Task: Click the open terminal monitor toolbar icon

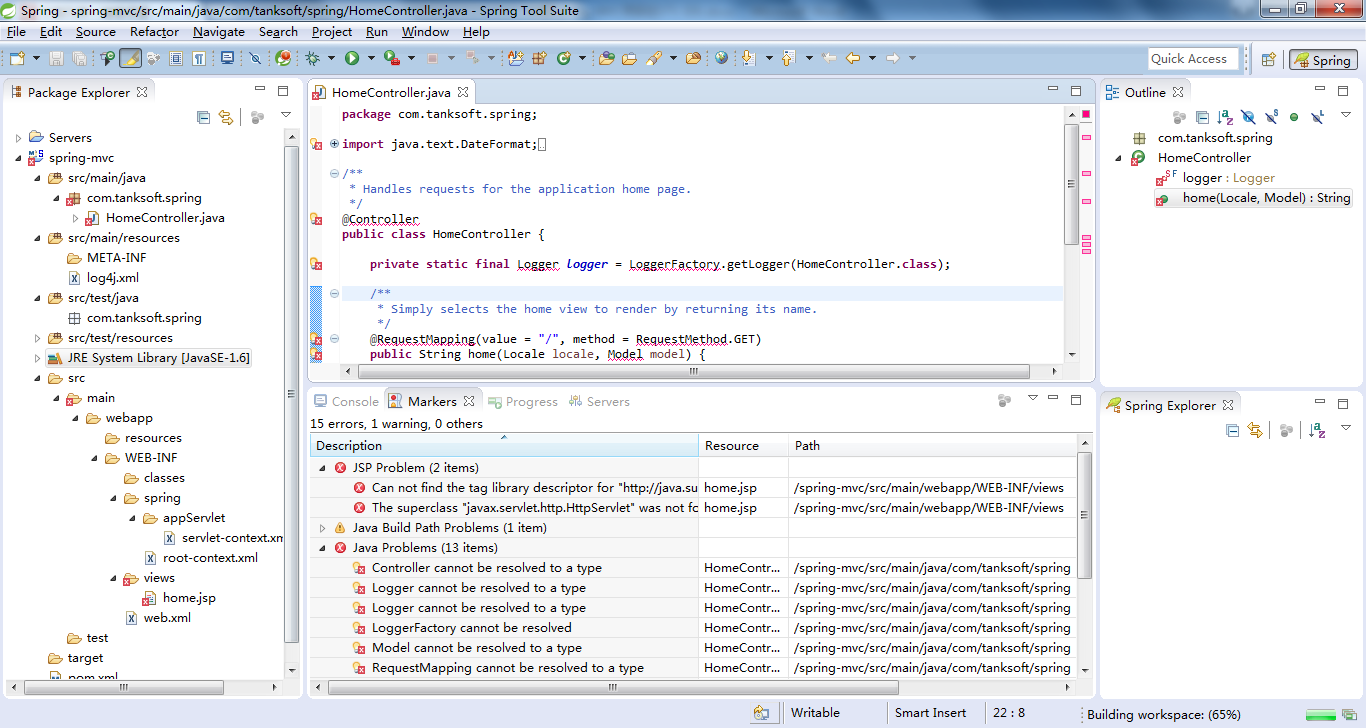Action: (227, 58)
